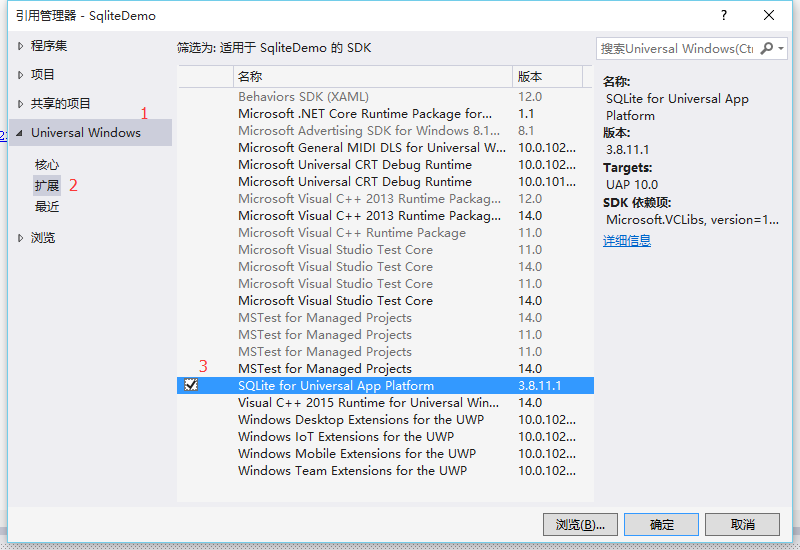Image resolution: width=800 pixels, height=550 pixels.
Task: Sort by the 名称 column header
Action: click(373, 77)
